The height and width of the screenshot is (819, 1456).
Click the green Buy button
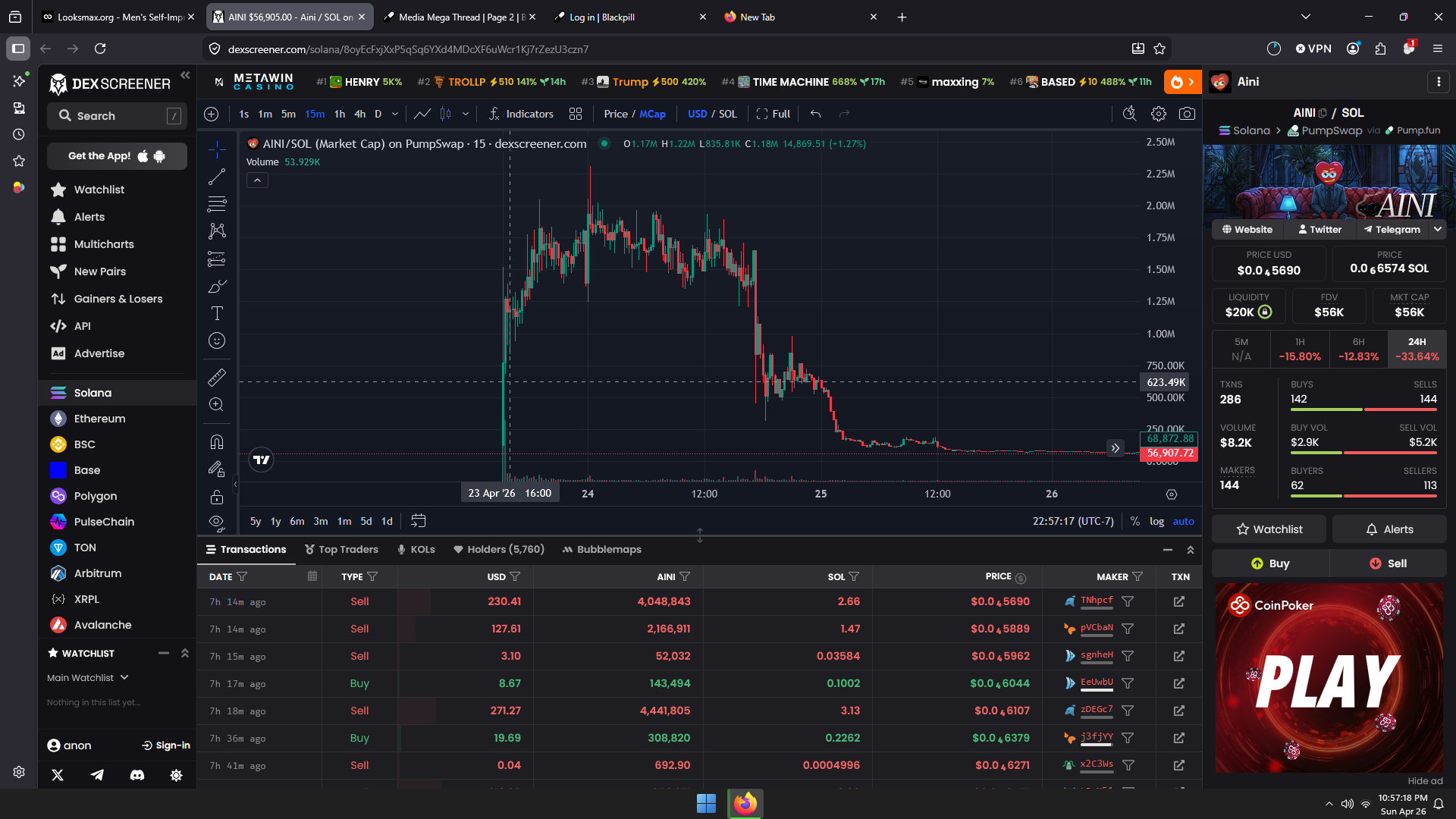(x=1270, y=563)
